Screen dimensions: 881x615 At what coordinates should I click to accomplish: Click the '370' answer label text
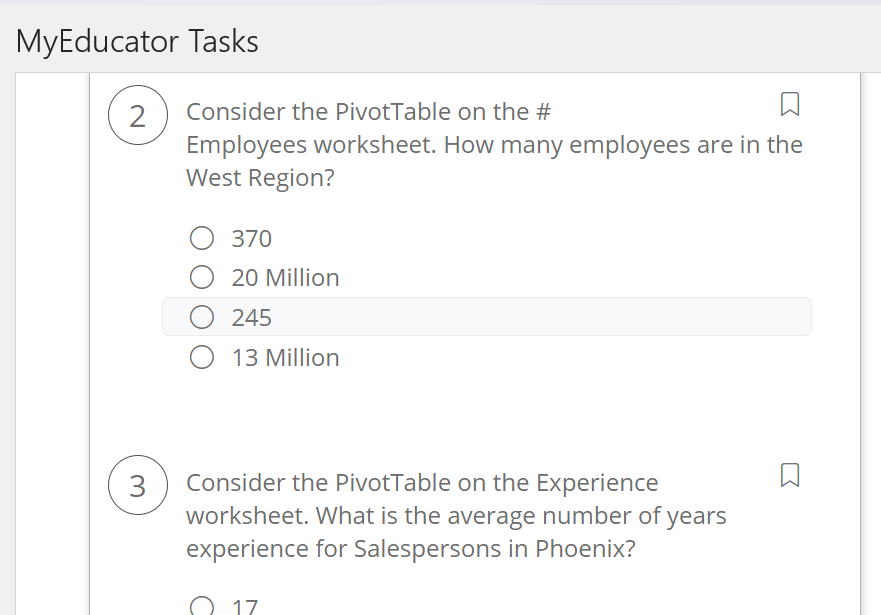[252, 238]
